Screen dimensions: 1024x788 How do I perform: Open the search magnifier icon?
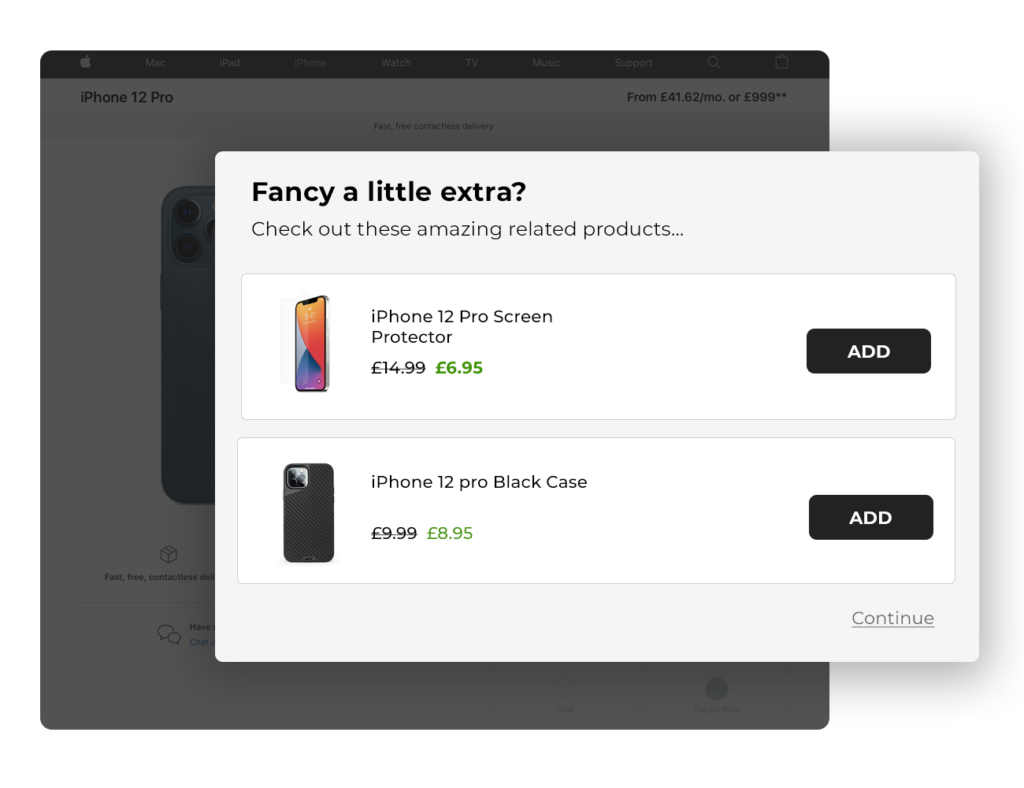click(713, 62)
